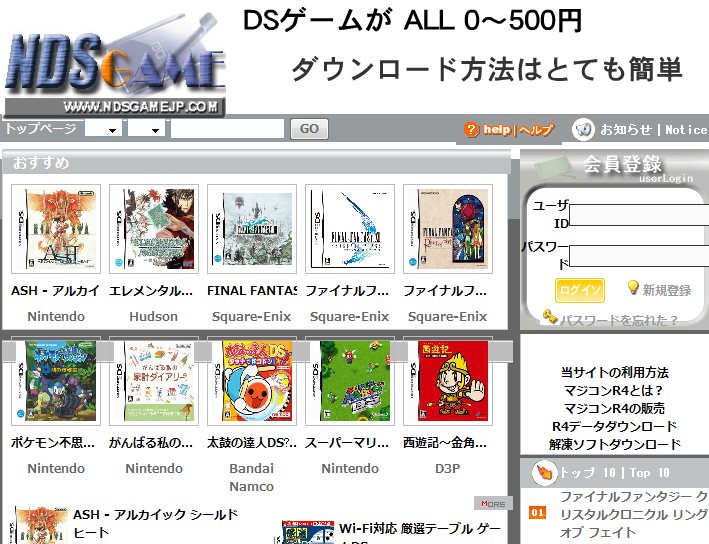Open ファイナルファンタジー クリスタルクロニクル top-10 entry
The height and width of the screenshot is (544, 709).
(634, 515)
